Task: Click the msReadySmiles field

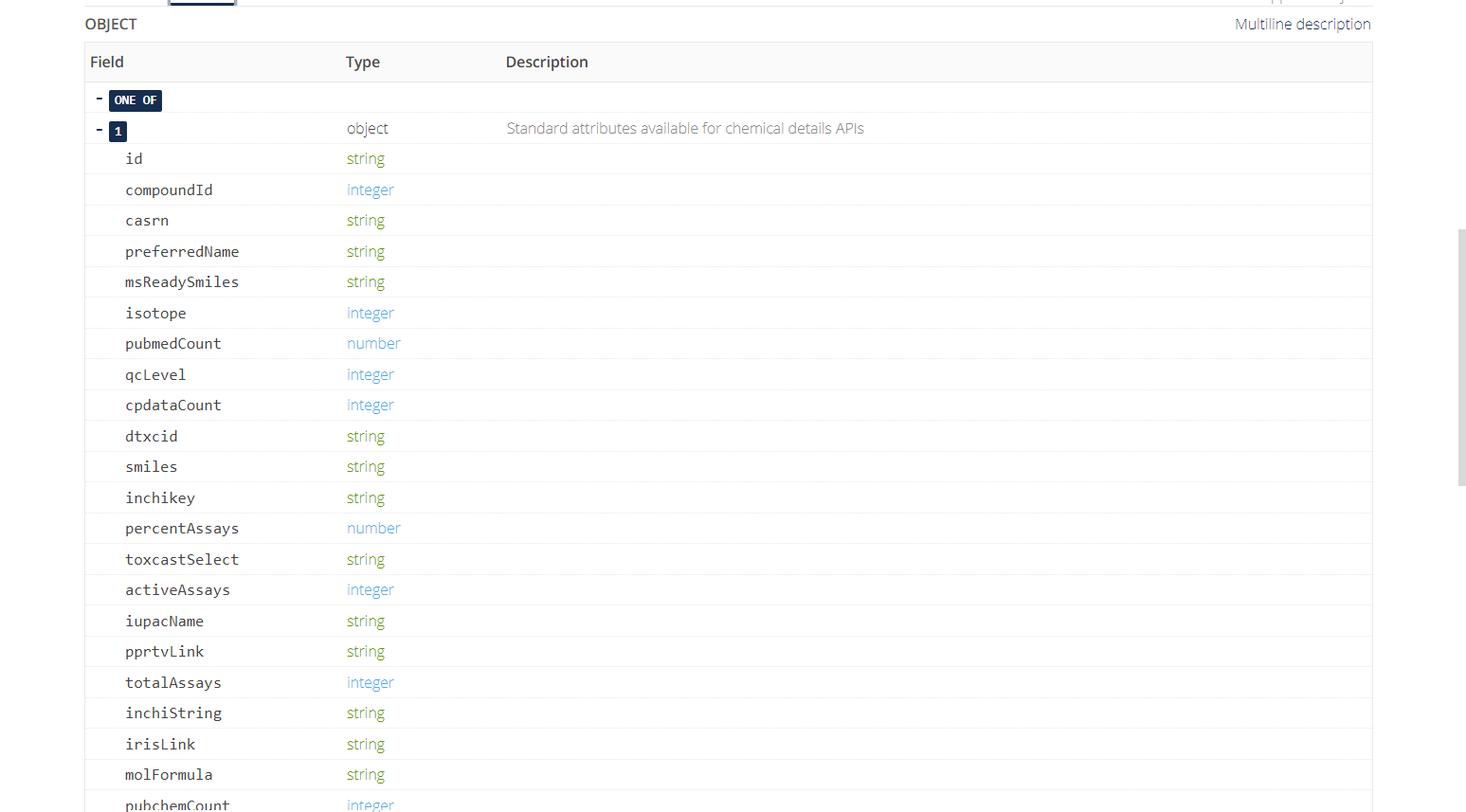Action: [182, 282]
